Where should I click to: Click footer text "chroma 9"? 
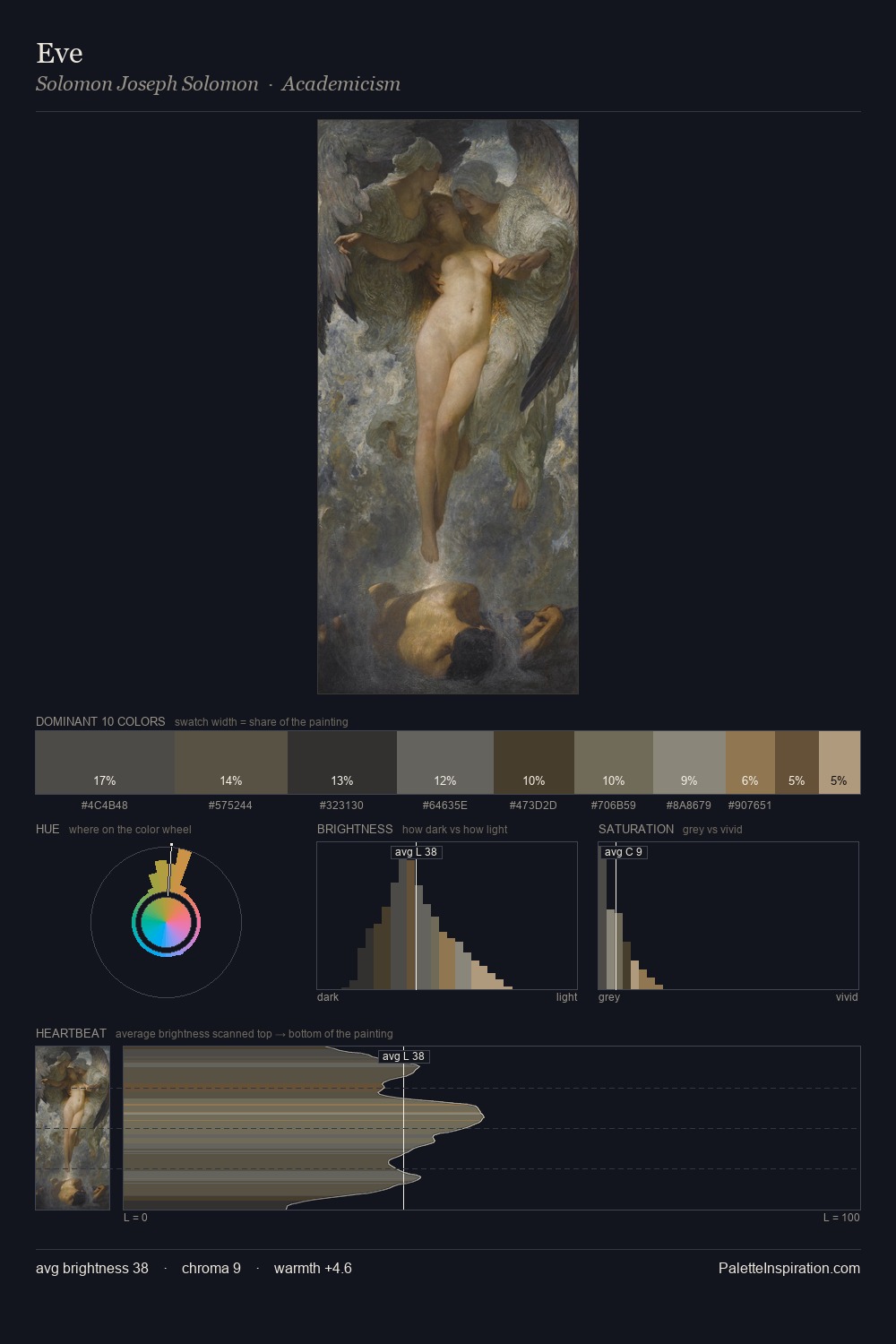[x=211, y=1268]
